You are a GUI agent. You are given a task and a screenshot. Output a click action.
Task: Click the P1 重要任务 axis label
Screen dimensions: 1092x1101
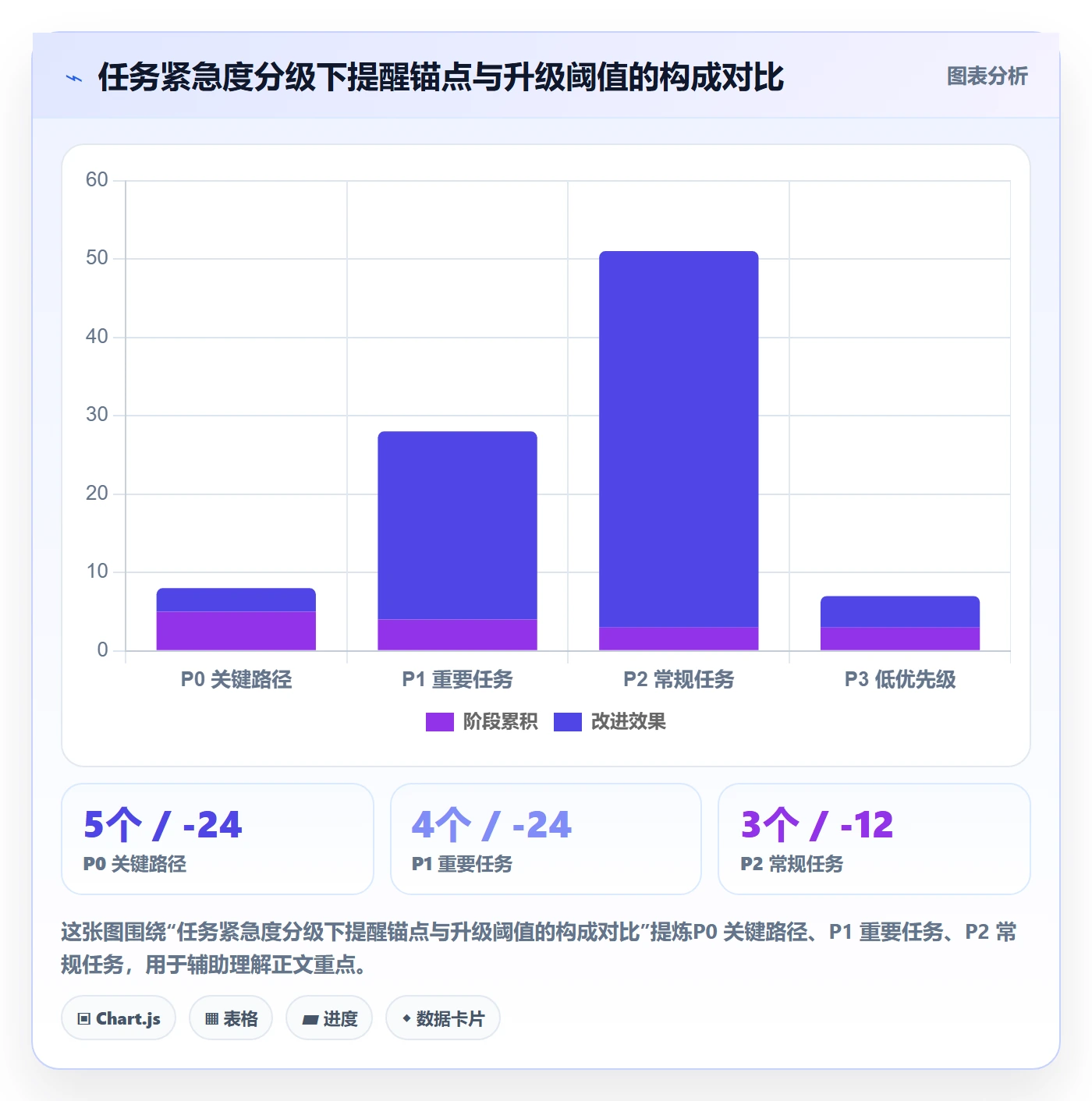[458, 679]
